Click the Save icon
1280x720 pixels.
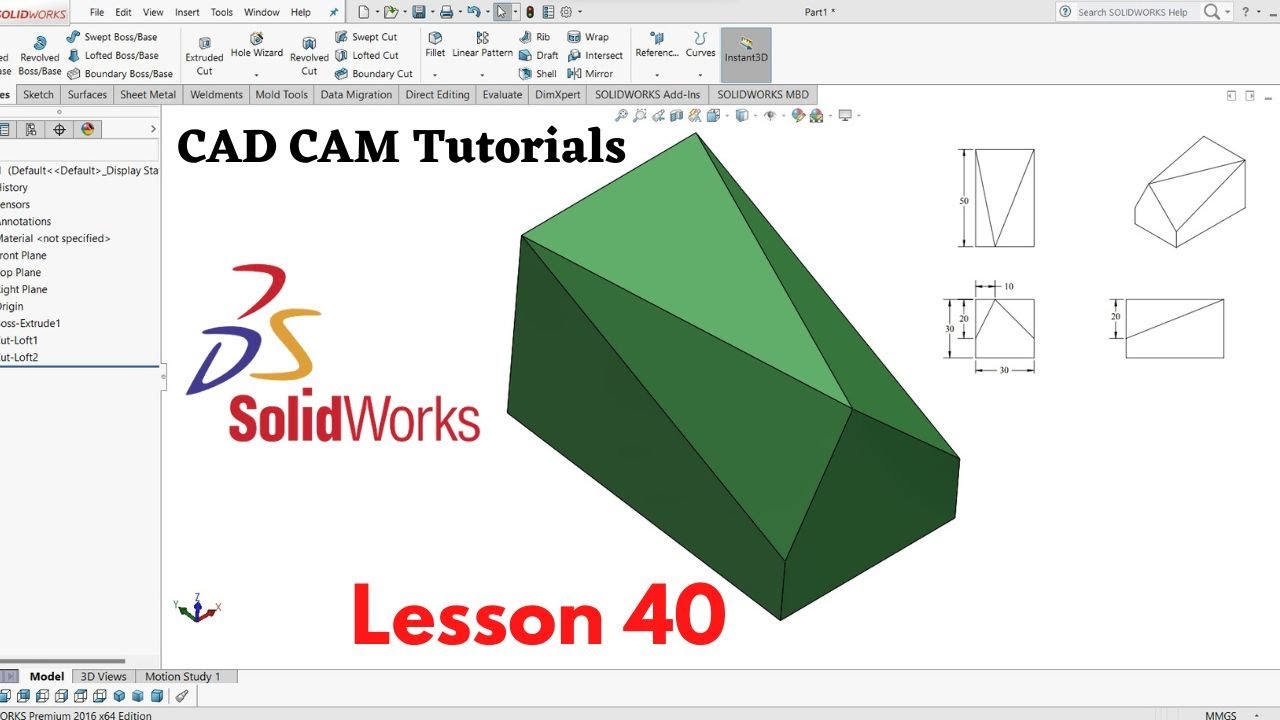419,12
